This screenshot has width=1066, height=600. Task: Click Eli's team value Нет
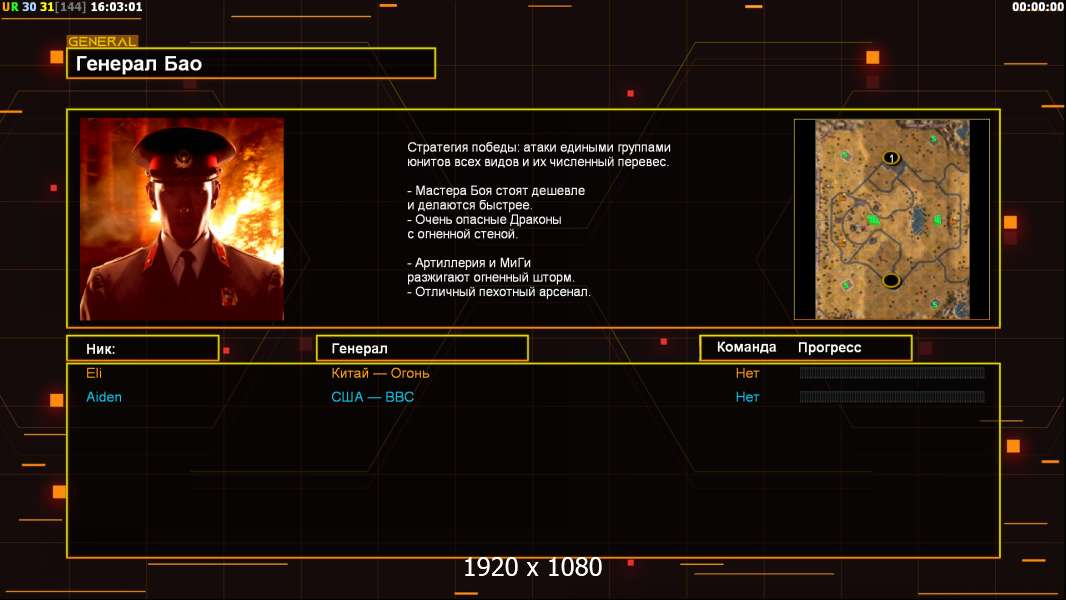tap(747, 373)
